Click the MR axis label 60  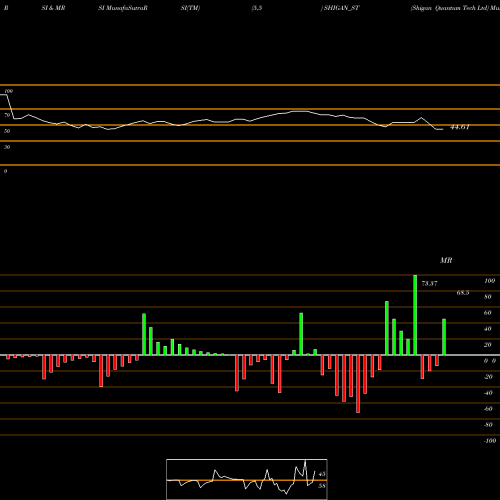(x=488, y=313)
